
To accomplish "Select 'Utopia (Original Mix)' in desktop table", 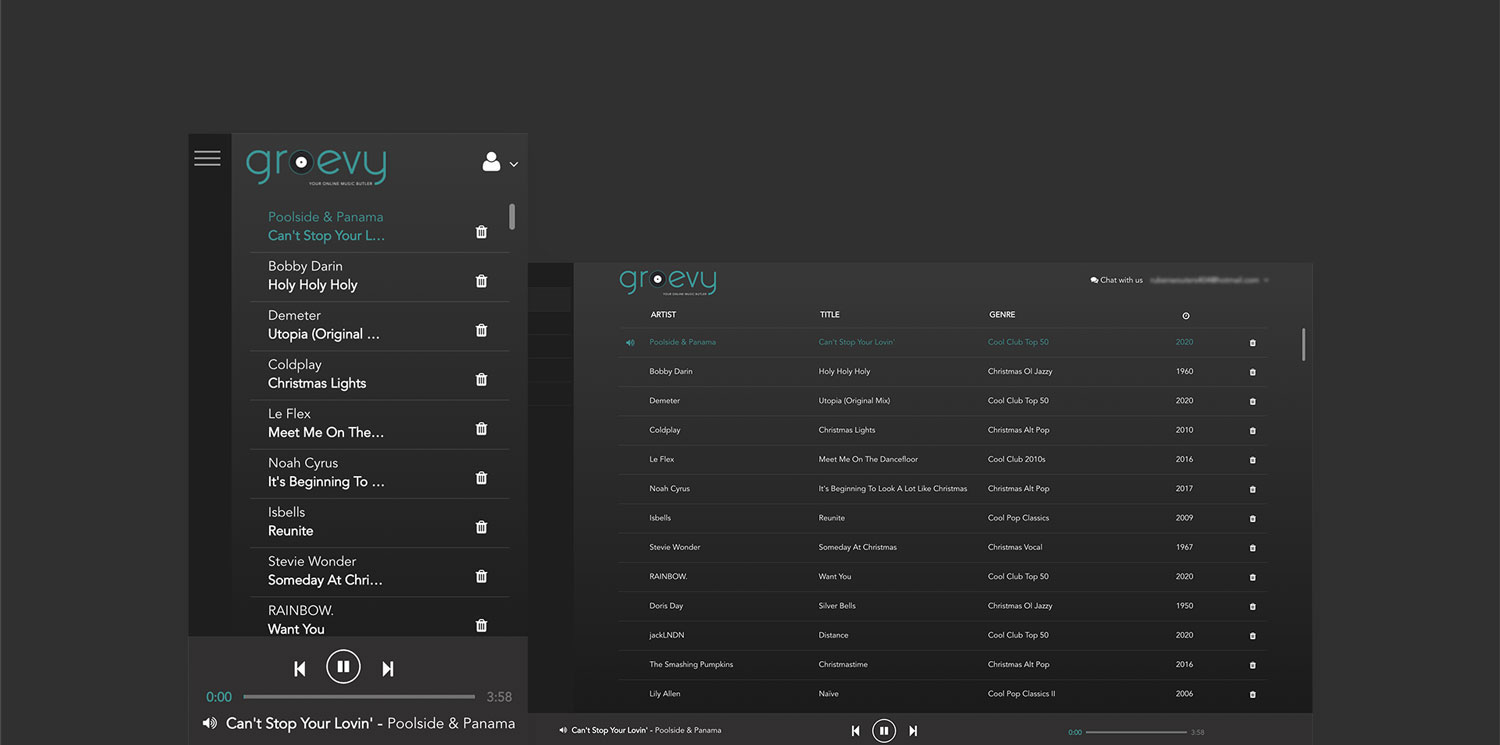I will [x=854, y=401].
